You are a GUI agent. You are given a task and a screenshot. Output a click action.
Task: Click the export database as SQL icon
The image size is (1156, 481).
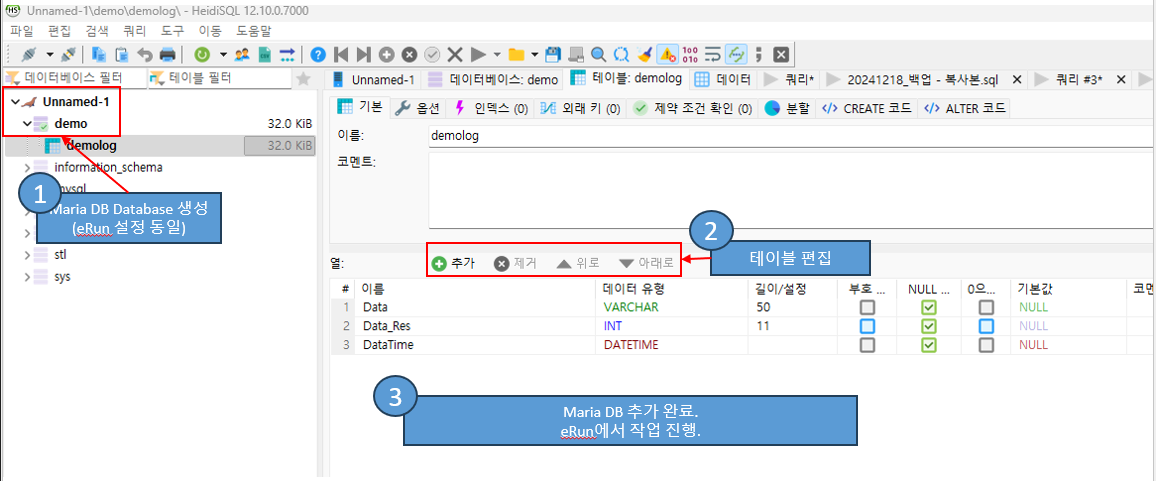click(x=288, y=54)
